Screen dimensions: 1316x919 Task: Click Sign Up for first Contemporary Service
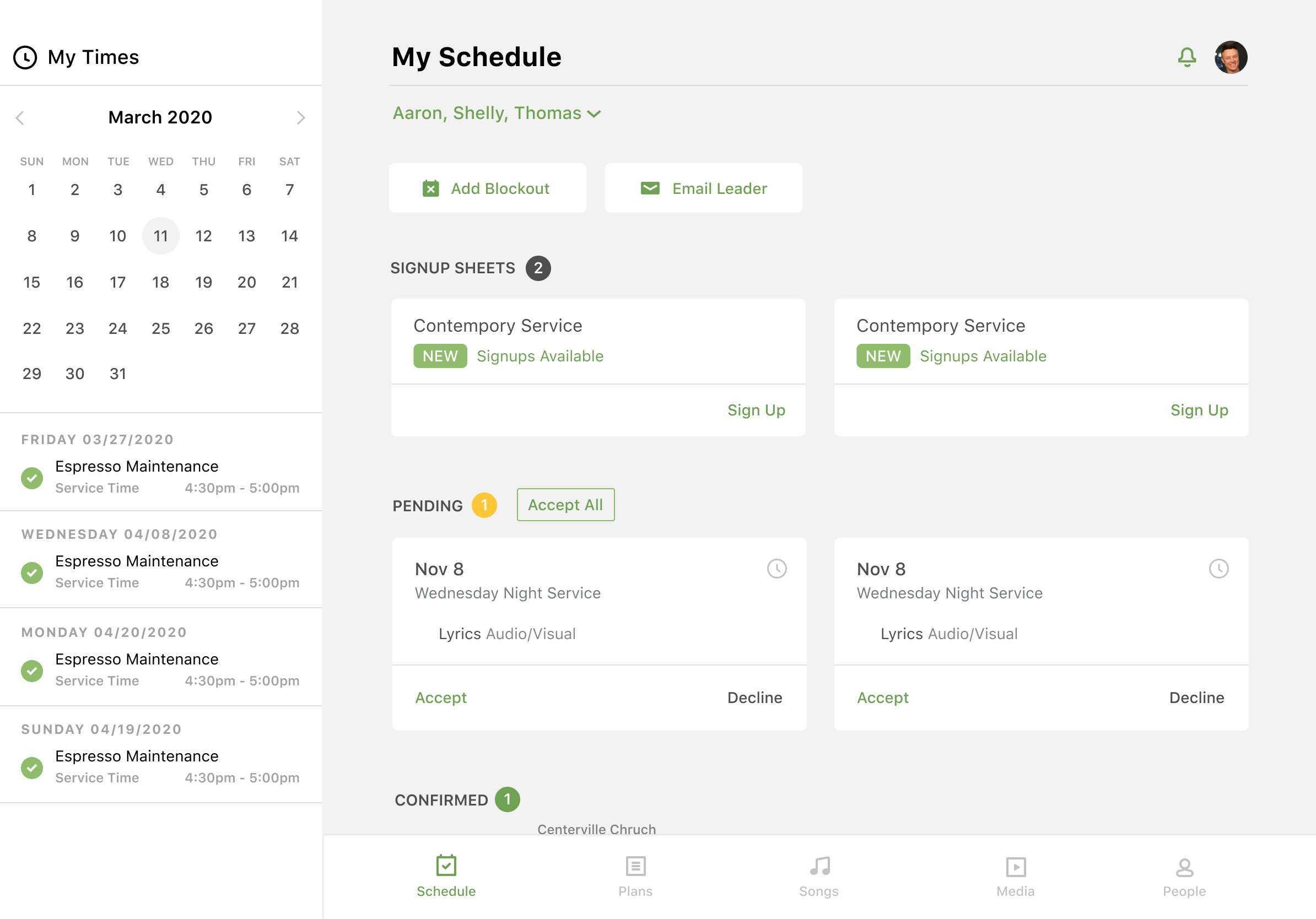[x=758, y=410]
